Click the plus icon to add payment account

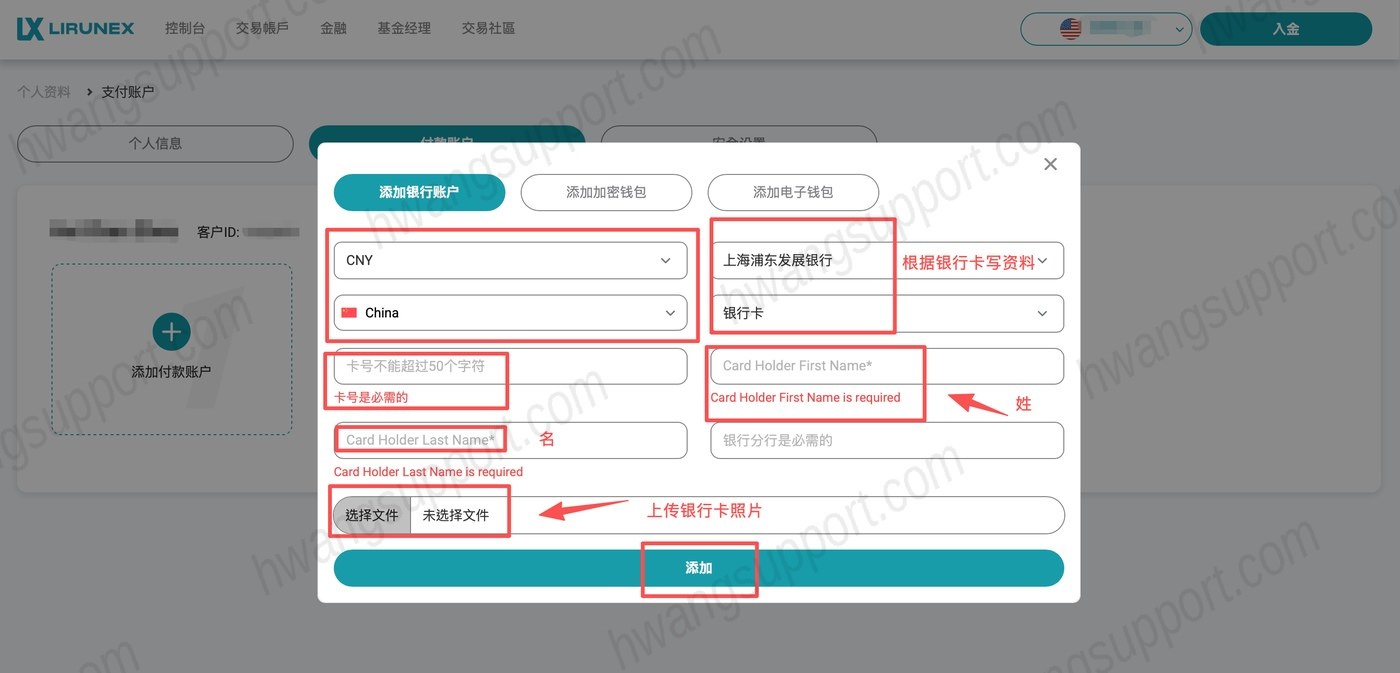[x=171, y=332]
